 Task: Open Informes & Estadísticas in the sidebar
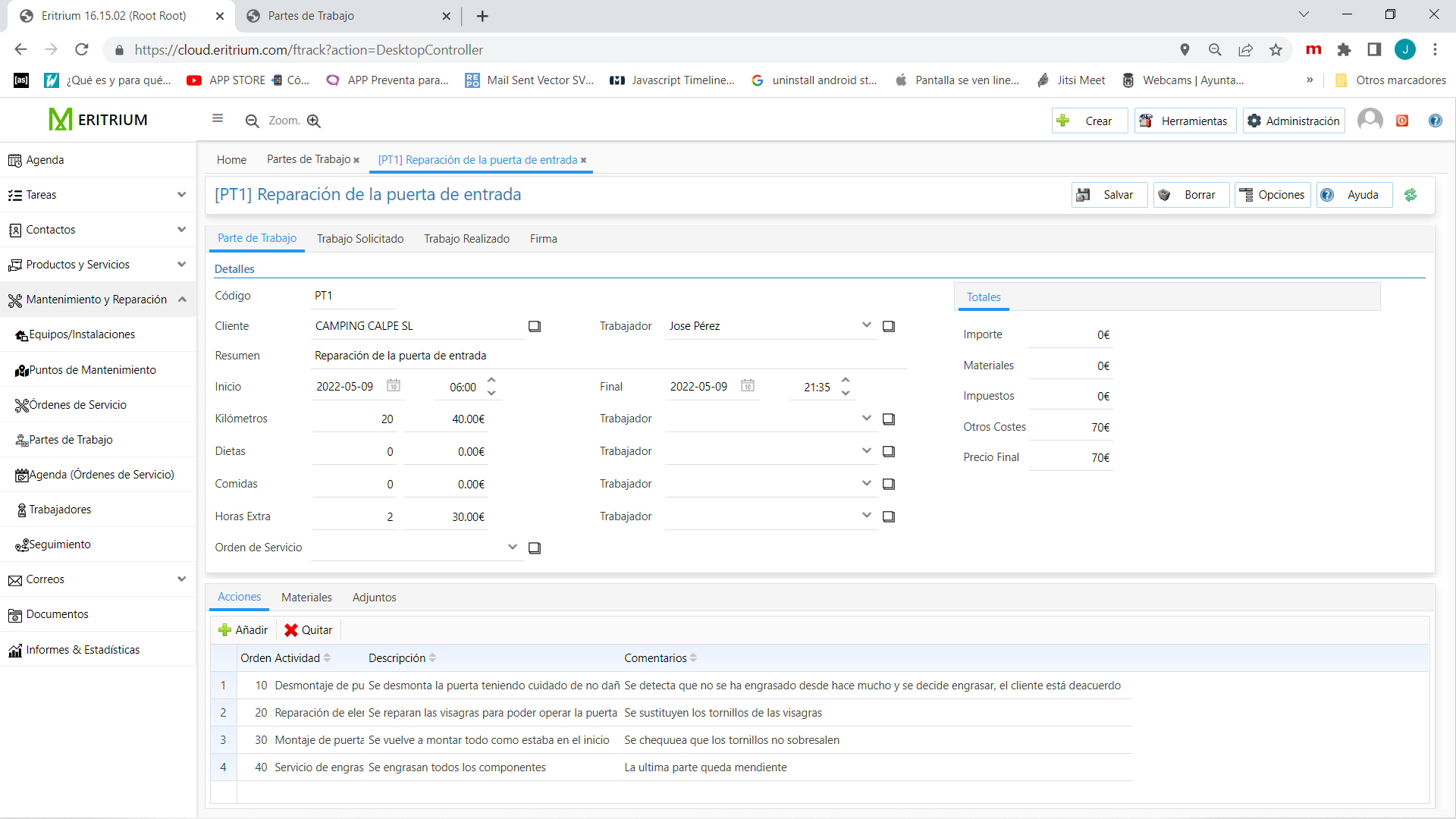coord(99,650)
